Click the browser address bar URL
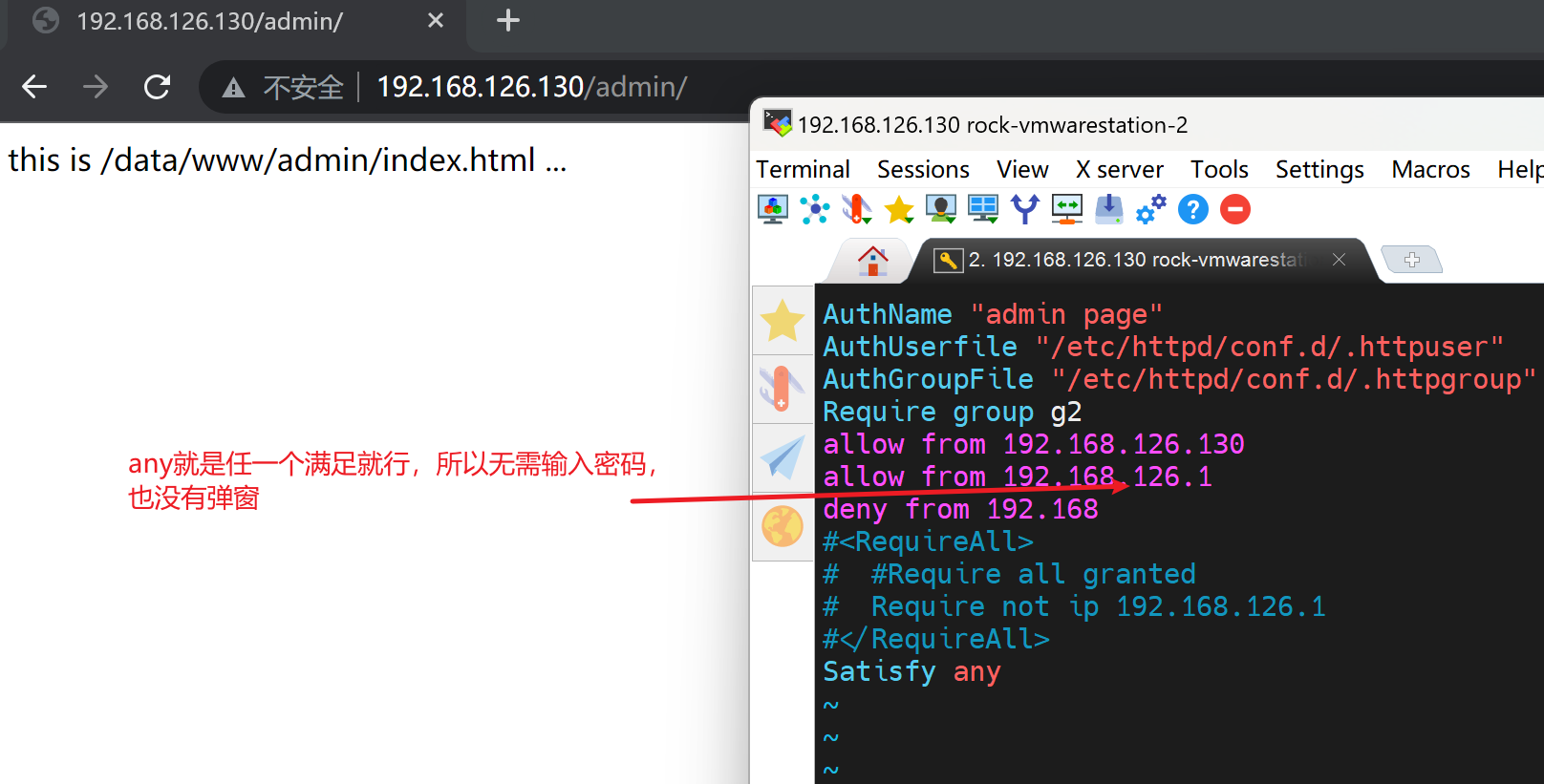 tap(531, 87)
